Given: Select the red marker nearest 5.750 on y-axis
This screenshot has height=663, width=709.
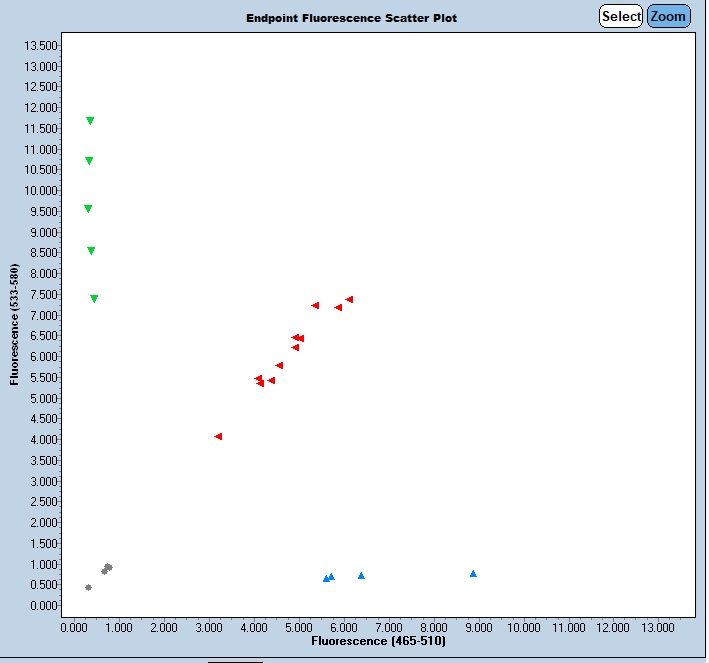Looking at the screenshot, I should point(279,365).
